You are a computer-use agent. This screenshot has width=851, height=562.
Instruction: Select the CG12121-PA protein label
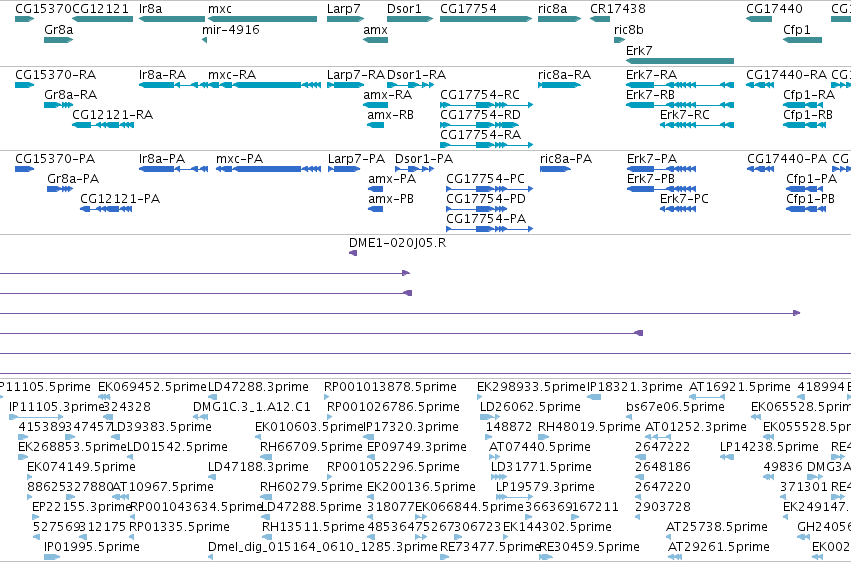coord(120,199)
